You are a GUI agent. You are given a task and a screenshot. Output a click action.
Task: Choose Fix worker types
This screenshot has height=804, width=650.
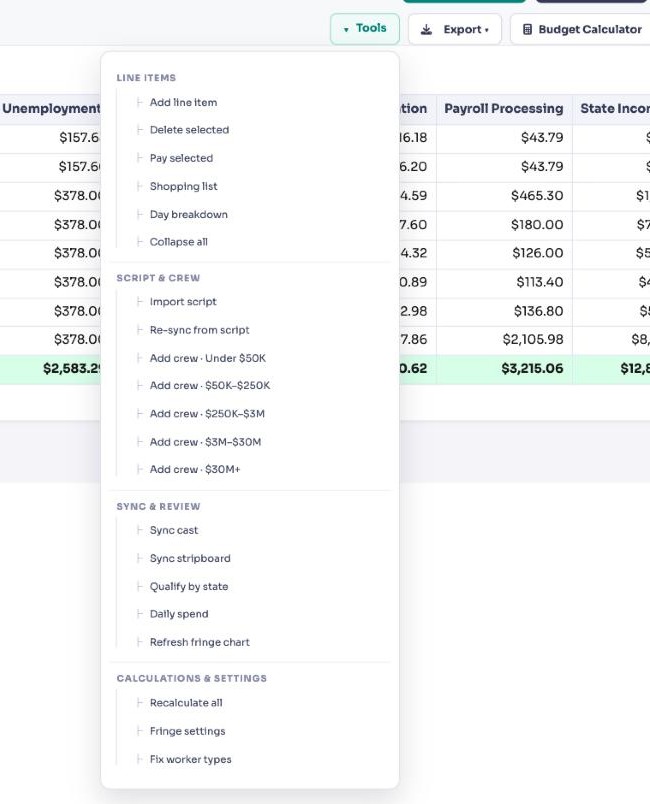(x=191, y=759)
